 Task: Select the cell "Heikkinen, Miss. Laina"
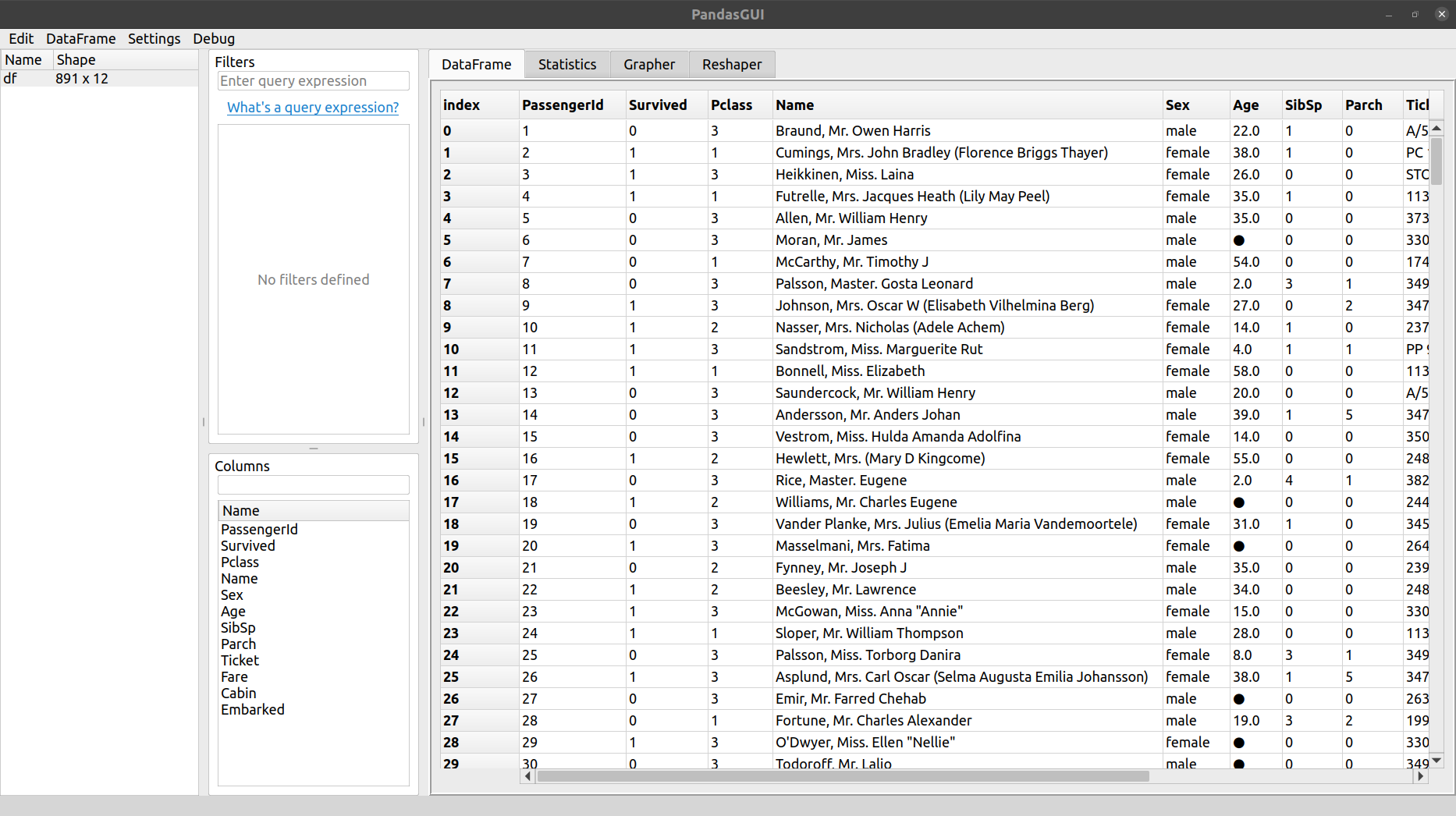tap(968, 175)
